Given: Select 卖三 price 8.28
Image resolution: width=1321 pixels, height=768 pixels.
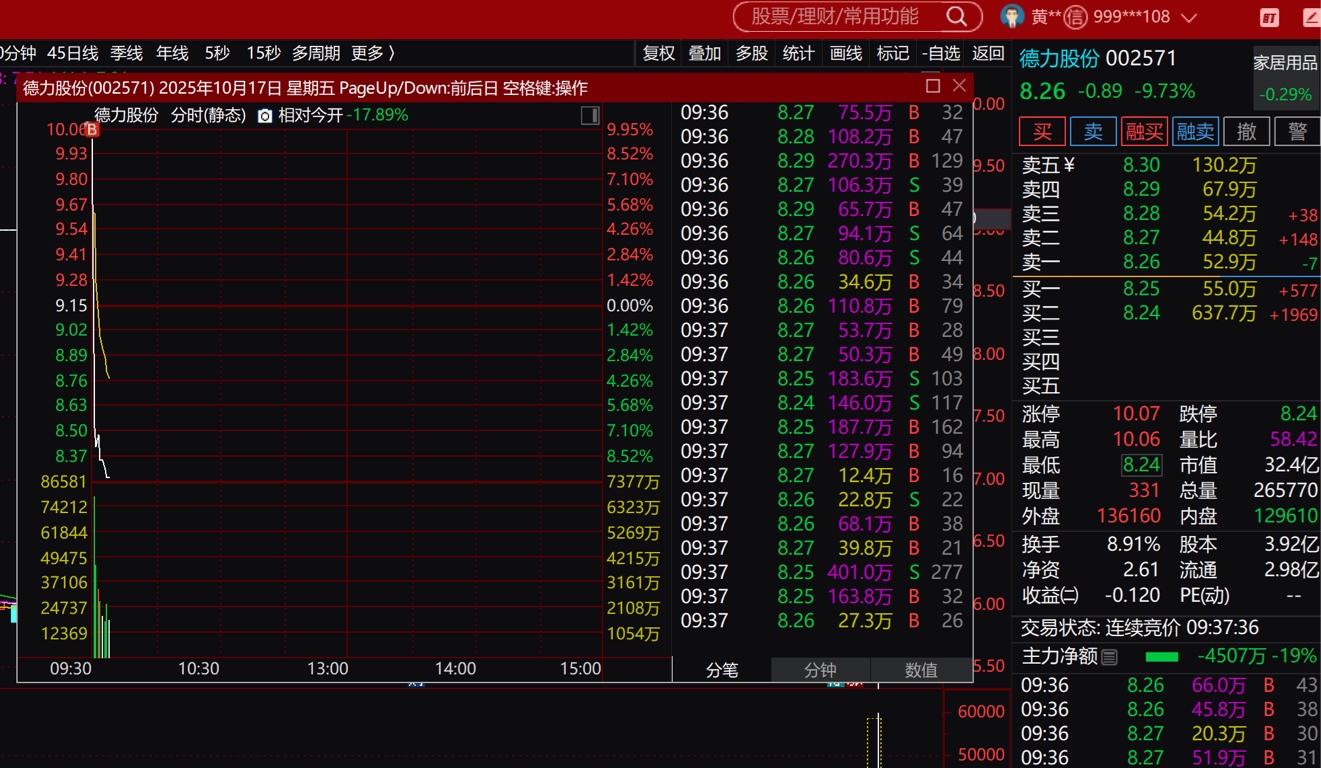Looking at the screenshot, I should pos(1141,213).
